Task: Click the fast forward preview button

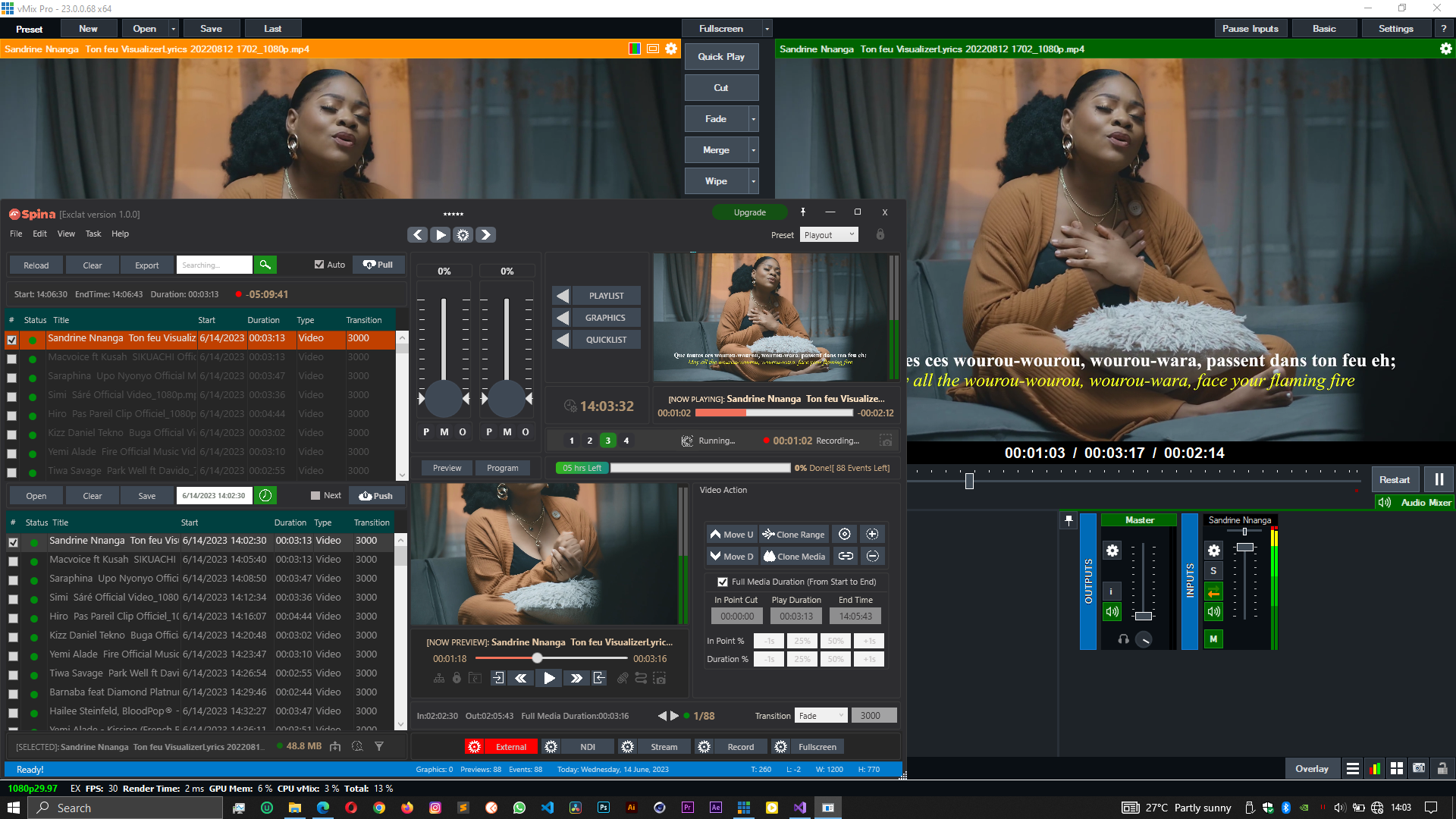Action: [576, 678]
